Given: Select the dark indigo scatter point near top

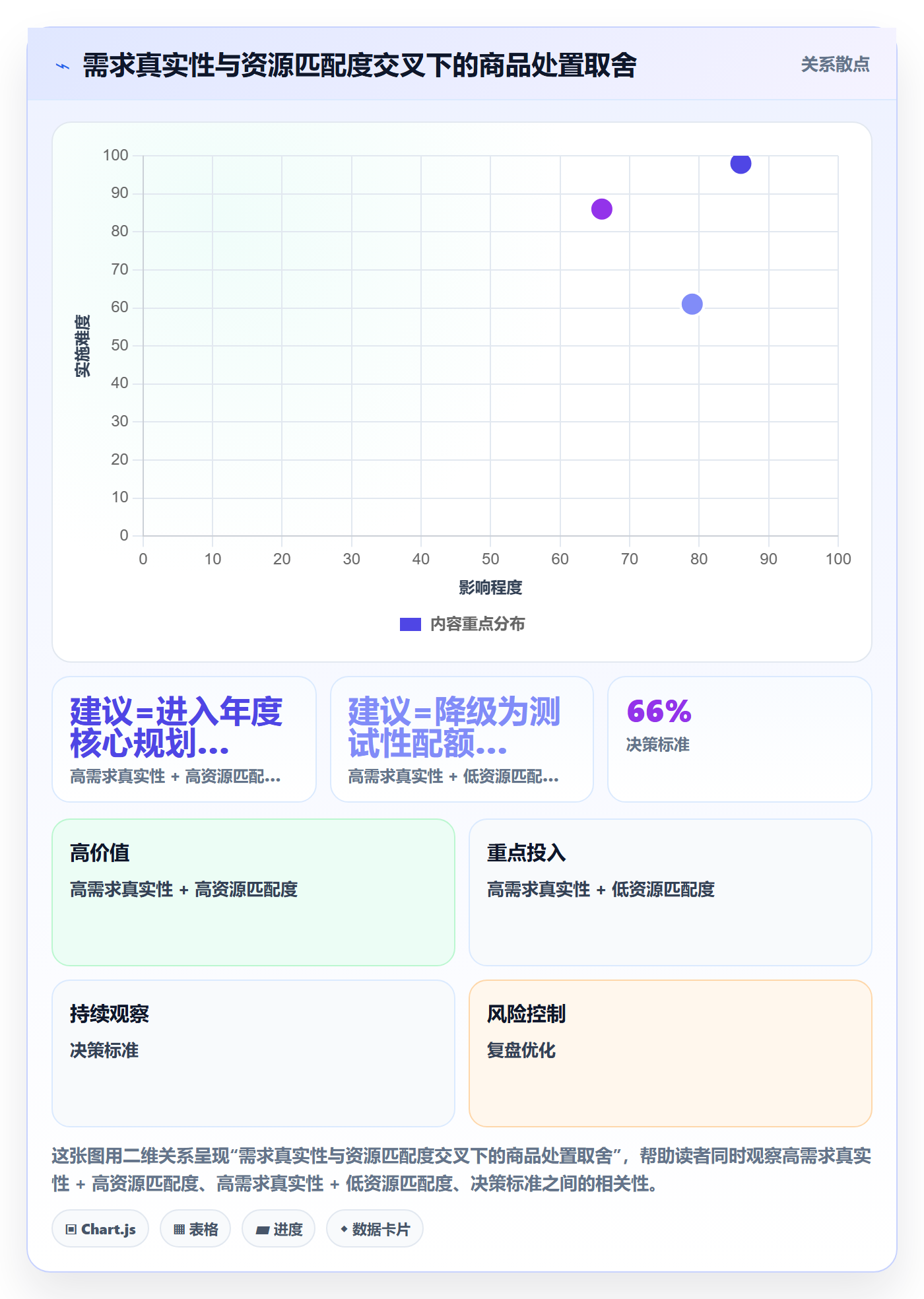Looking at the screenshot, I should coord(741,163).
